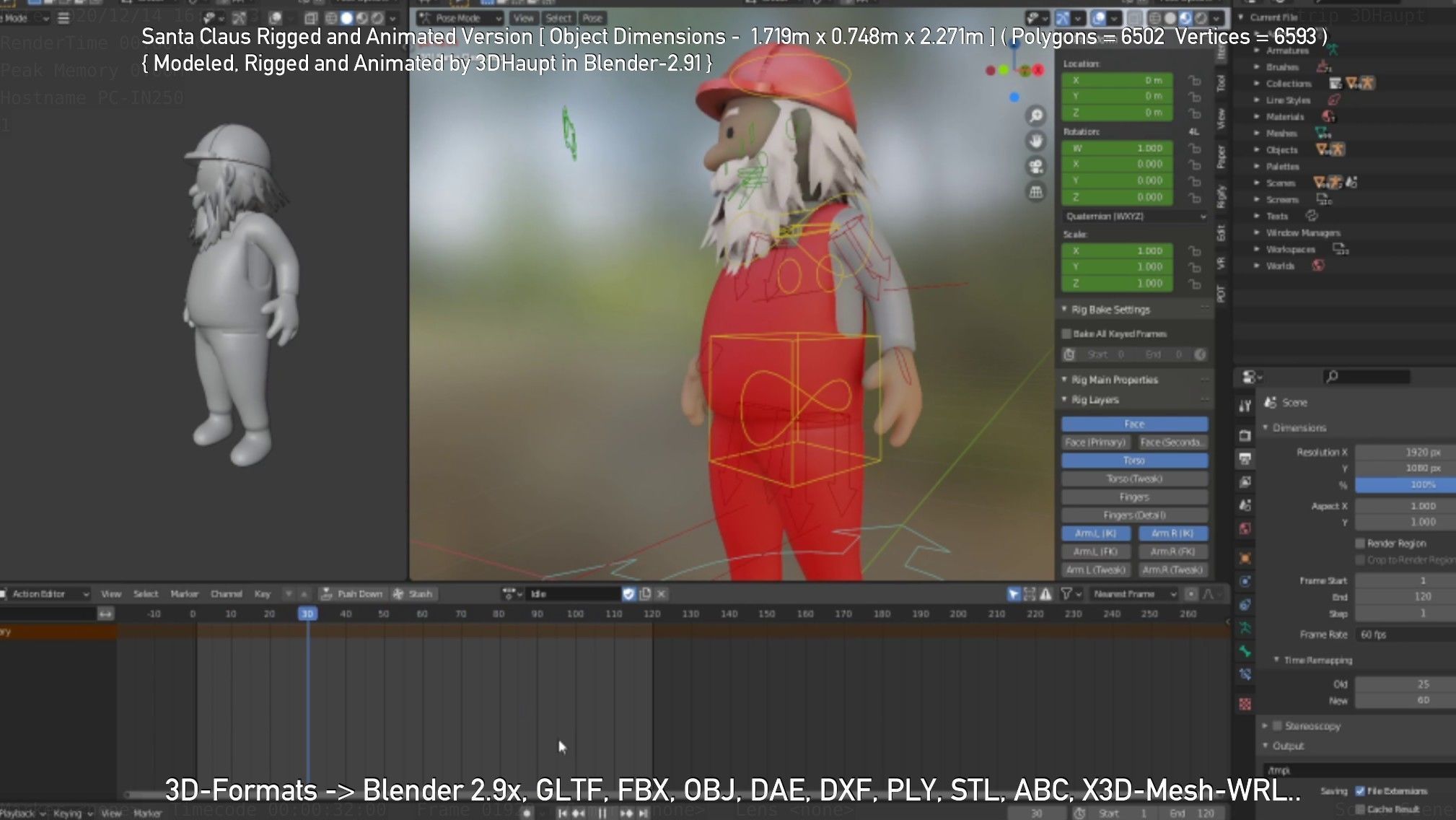Toggle the Torso (Tweak) rig layer

pos(1134,479)
